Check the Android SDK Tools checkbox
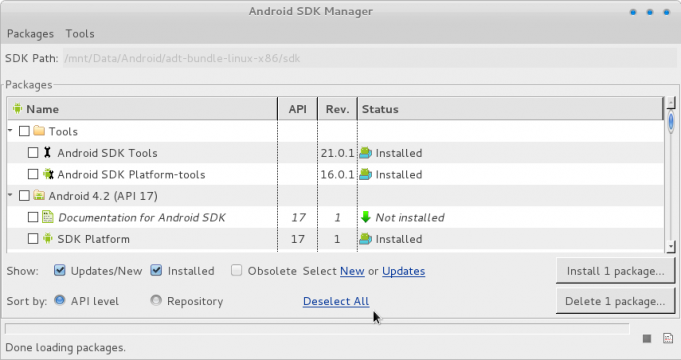The height and width of the screenshot is (360, 681). tap(33, 153)
